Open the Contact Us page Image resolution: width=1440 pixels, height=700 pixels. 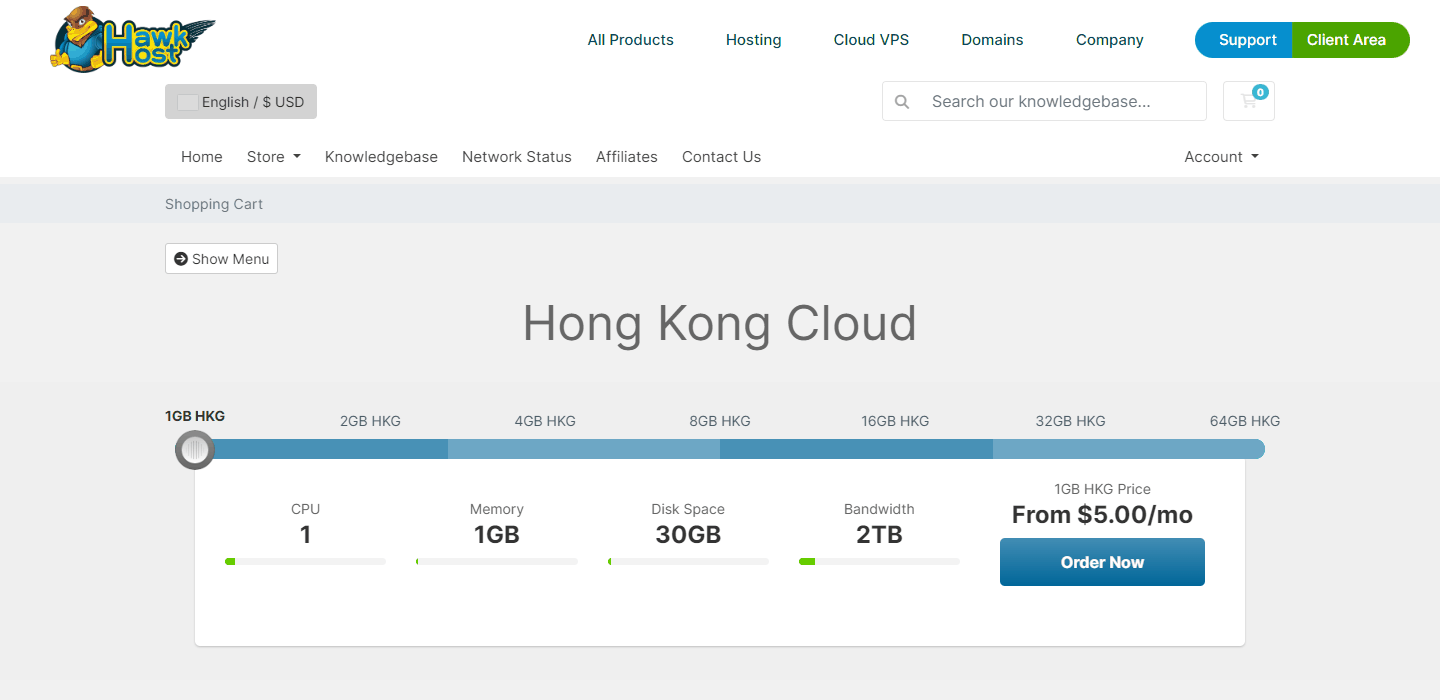tap(721, 157)
